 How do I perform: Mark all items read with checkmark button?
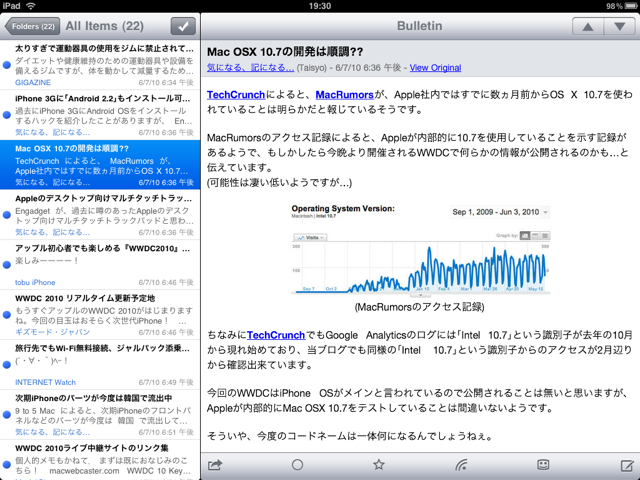pos(183,26)
